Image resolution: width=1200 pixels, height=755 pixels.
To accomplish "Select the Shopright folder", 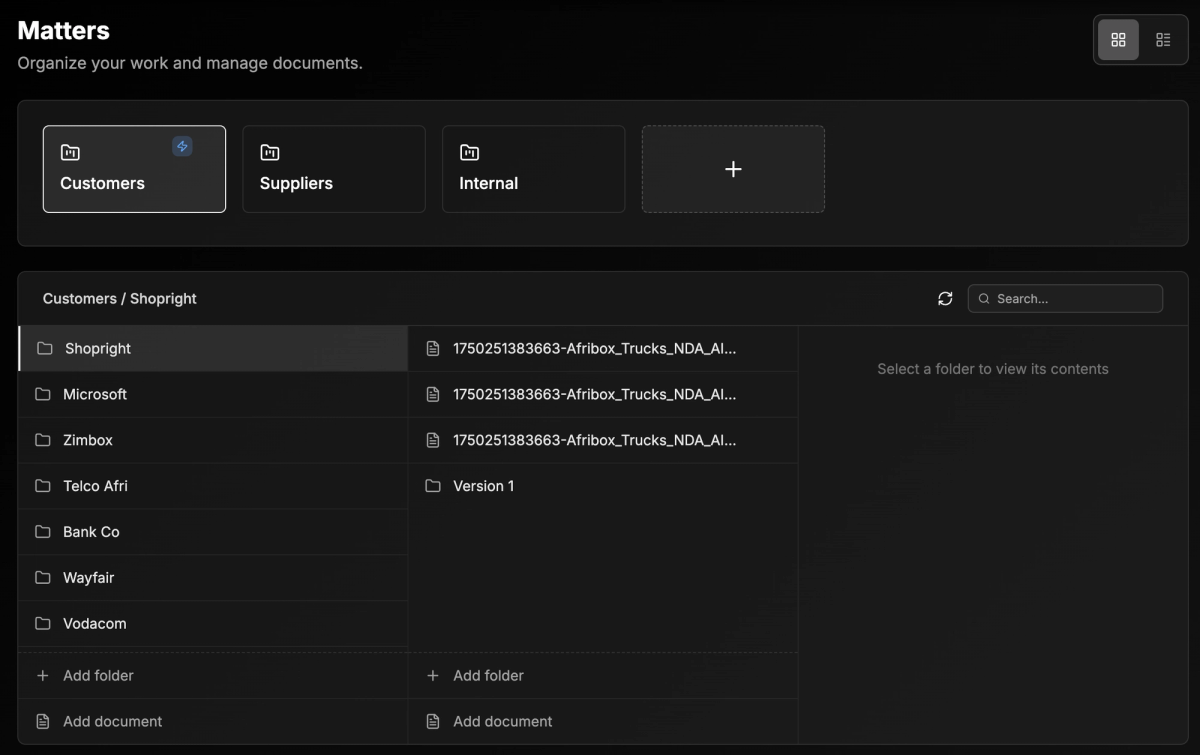I will pos(213,348).
